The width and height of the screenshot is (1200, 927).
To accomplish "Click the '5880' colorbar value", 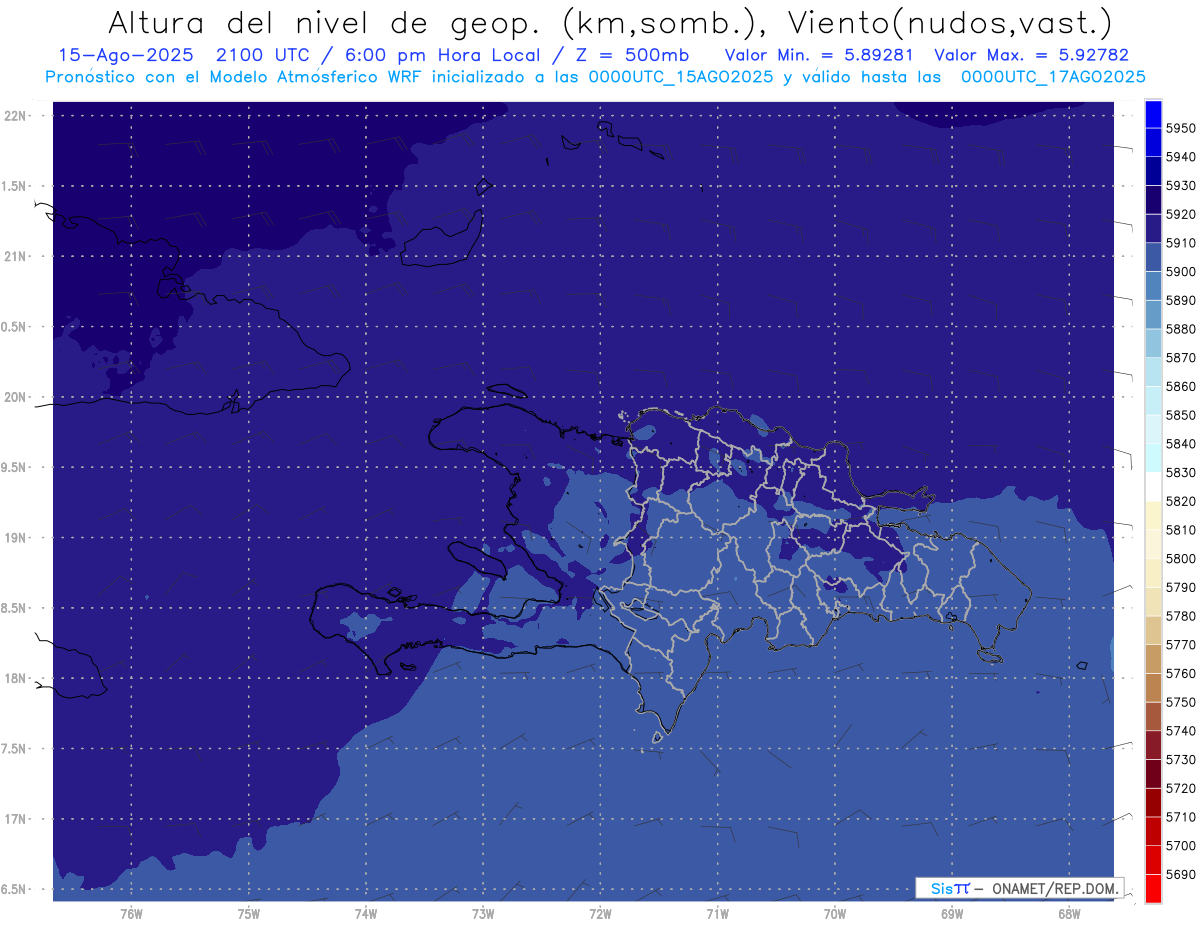I will 1180,329.
